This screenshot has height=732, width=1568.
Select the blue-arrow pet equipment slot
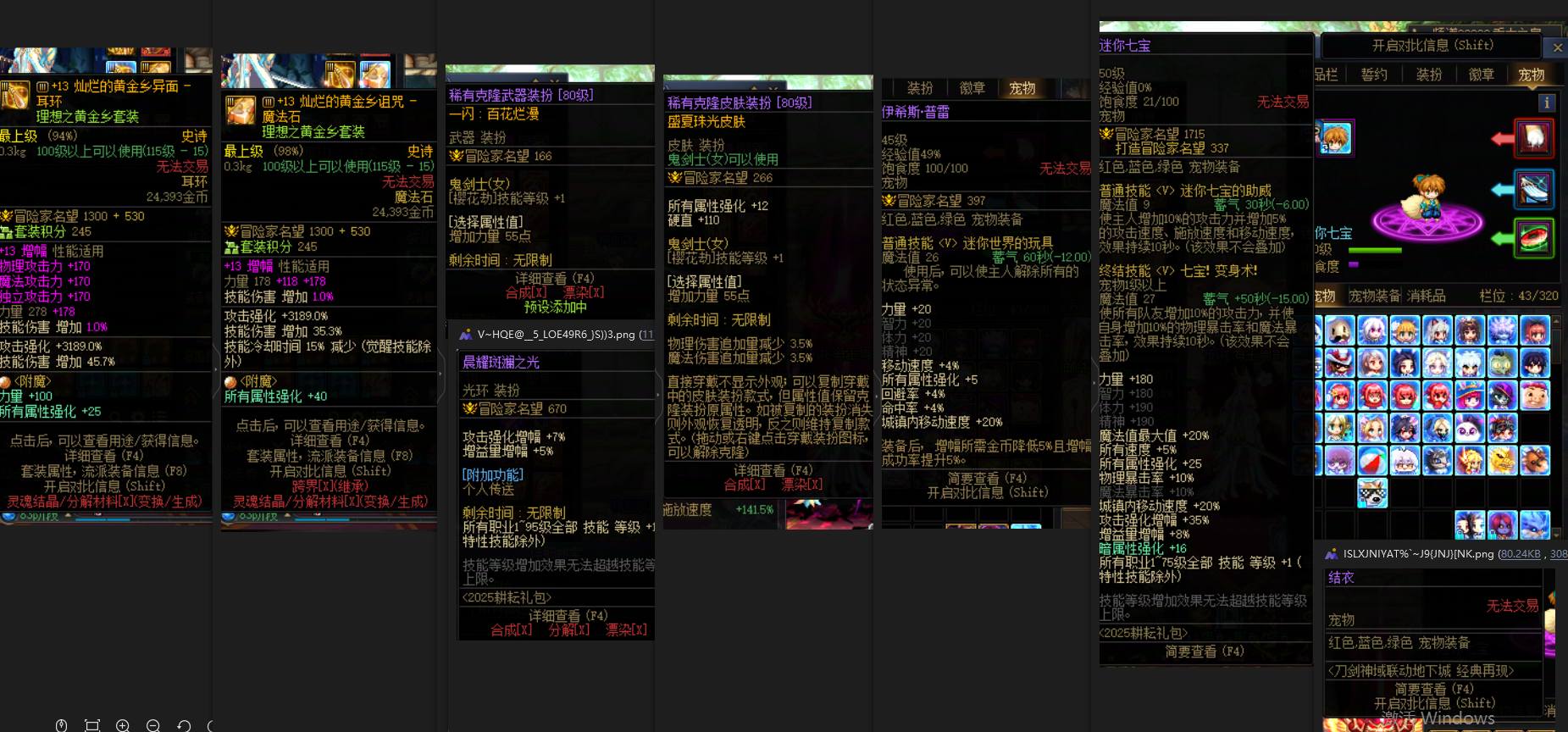[1534, 188]
